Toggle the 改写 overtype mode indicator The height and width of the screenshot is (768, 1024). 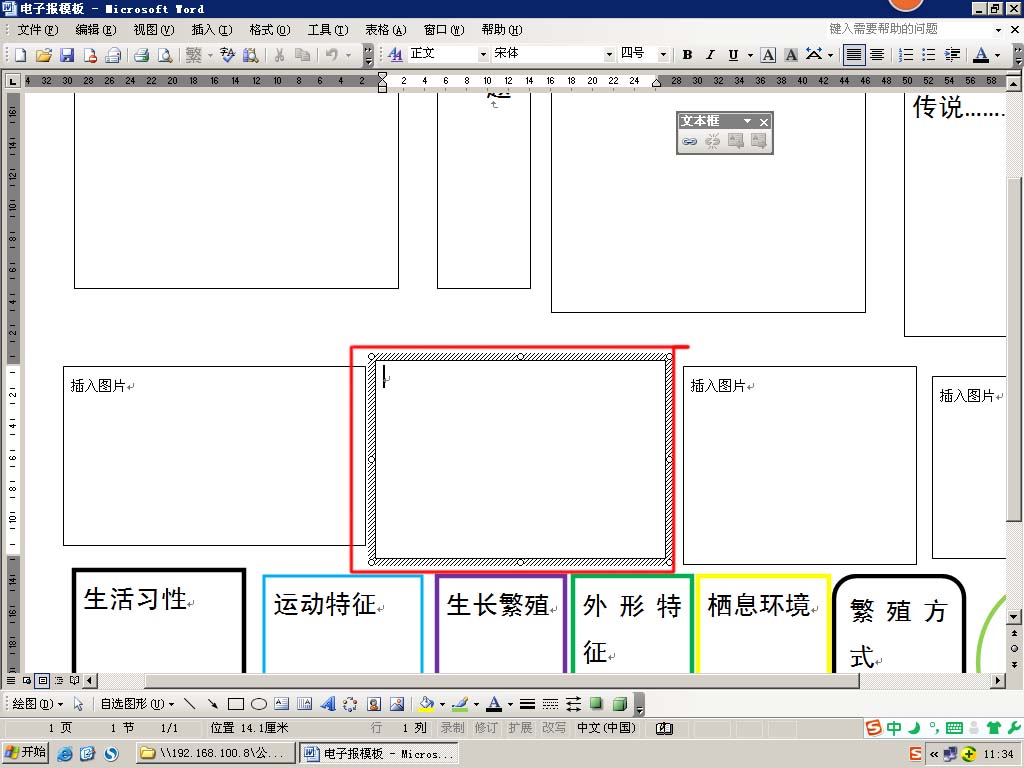click(553, 728)
